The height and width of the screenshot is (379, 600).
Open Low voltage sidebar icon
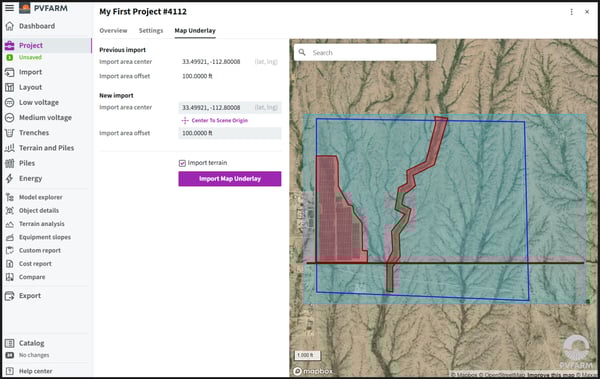[10, 103]
